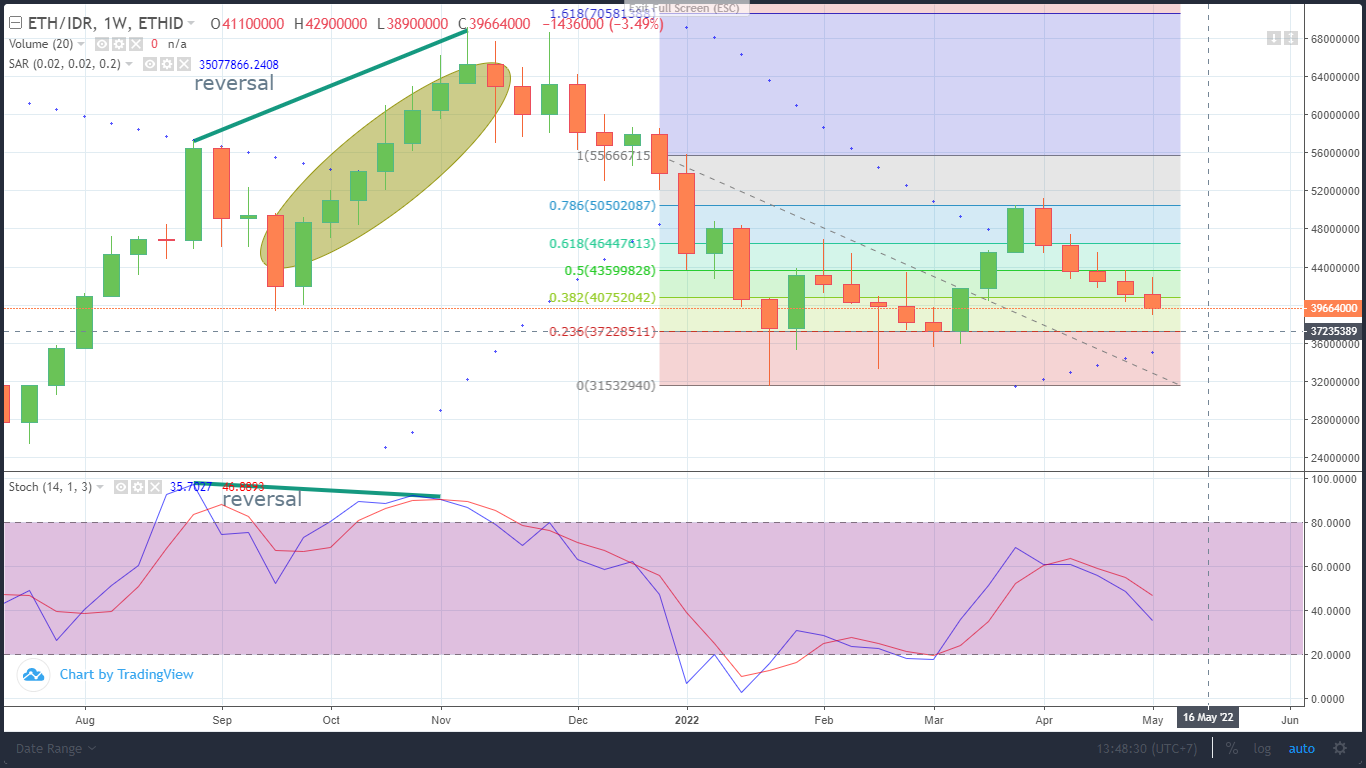
Task: Open the Date Range menu
Action: (x=56, y=748)
